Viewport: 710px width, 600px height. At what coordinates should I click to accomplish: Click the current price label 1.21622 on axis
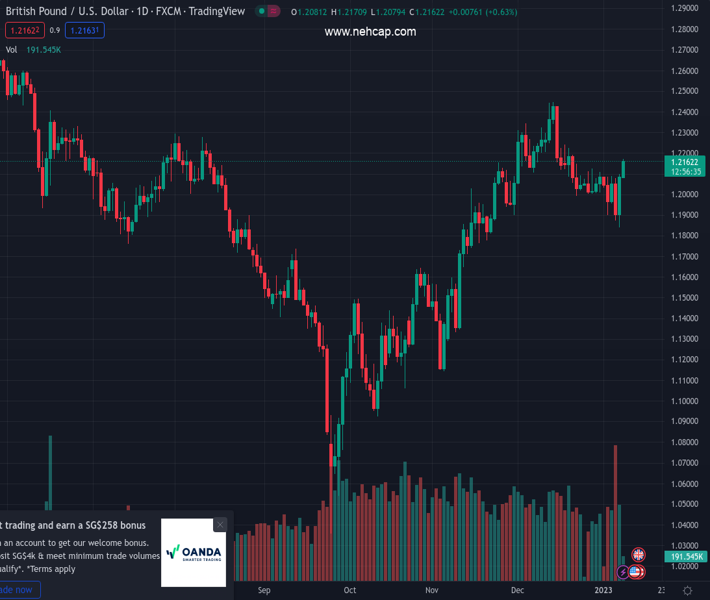click(685, 162)
